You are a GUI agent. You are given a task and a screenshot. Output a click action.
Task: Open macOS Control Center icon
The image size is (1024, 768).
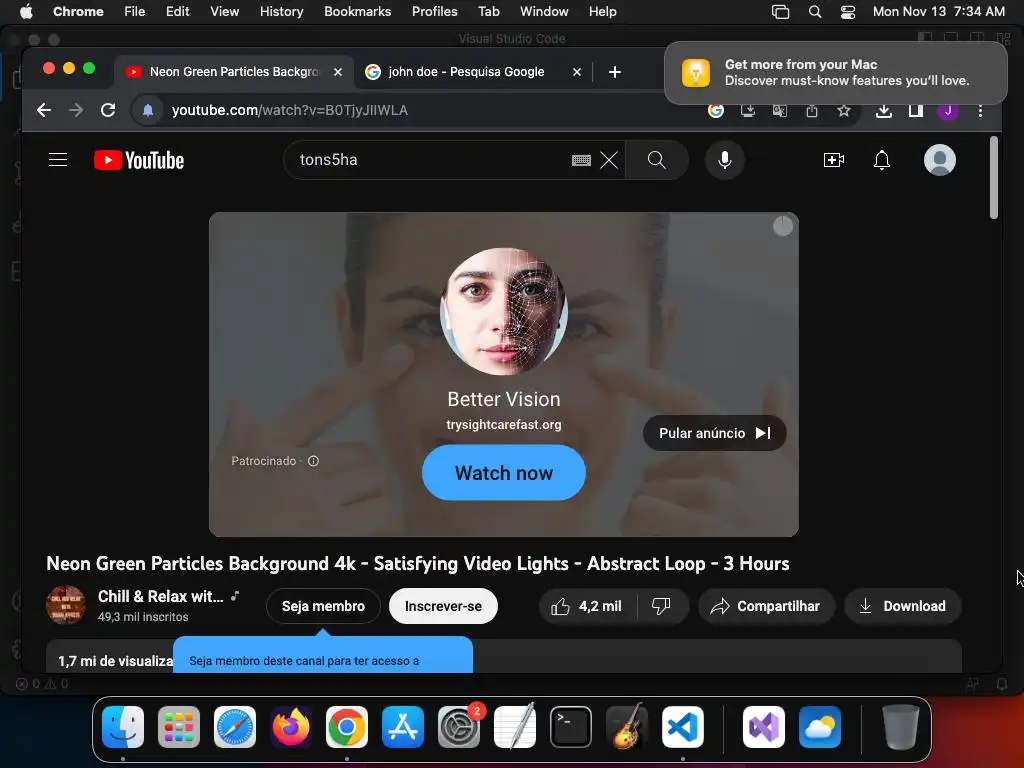click(x=848, y=11)
